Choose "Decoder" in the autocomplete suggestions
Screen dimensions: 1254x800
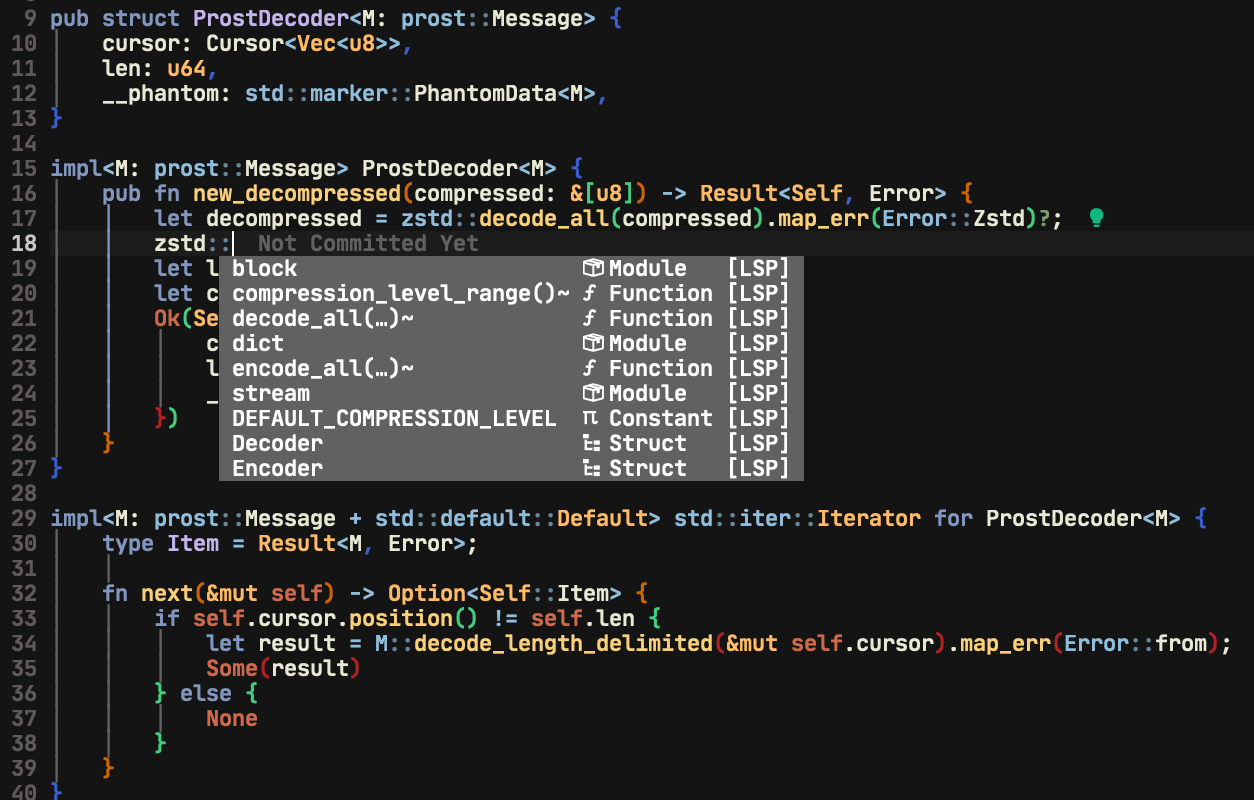277,442
